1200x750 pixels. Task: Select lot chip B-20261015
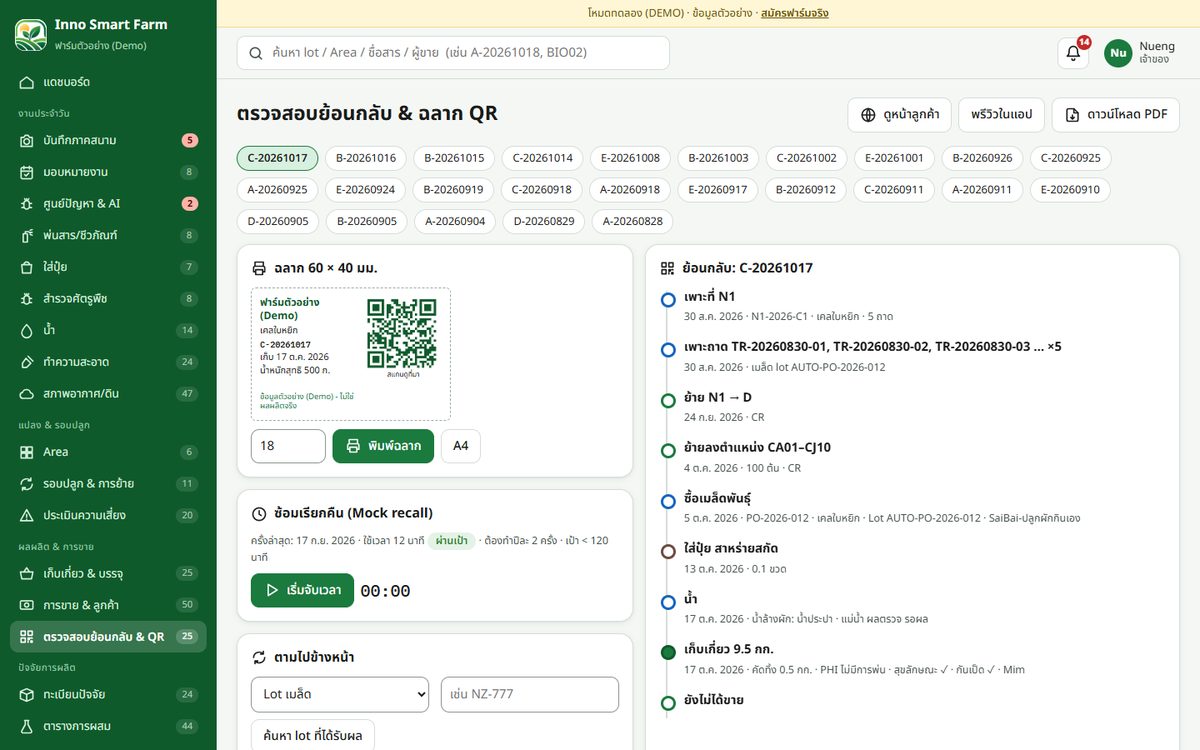pos(454,158)
